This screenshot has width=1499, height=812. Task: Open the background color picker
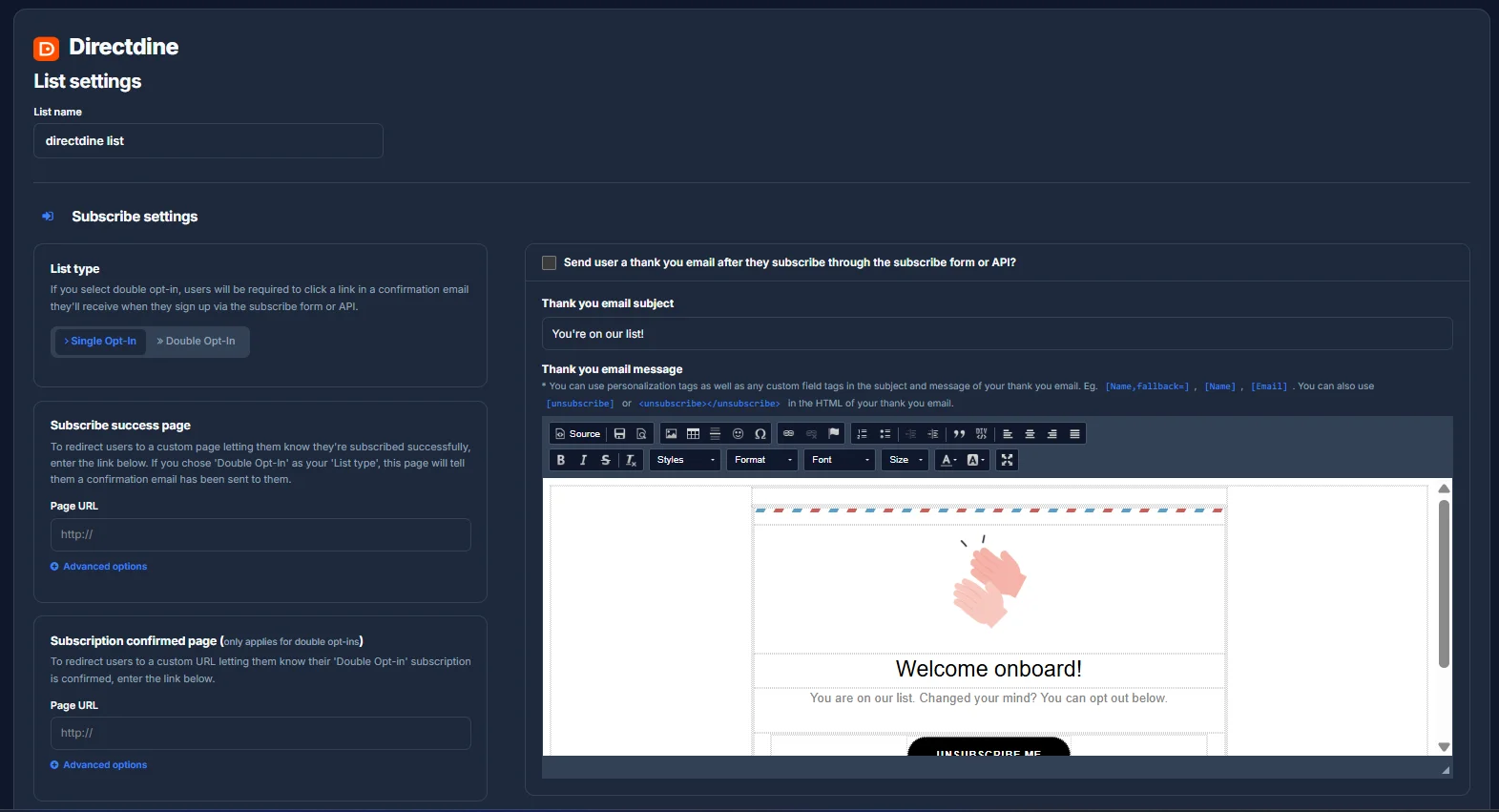(x=975, y=460)
